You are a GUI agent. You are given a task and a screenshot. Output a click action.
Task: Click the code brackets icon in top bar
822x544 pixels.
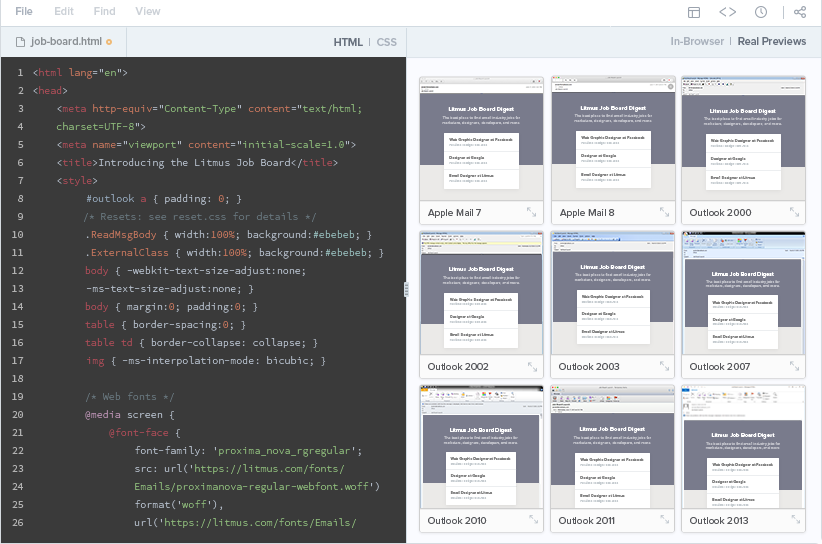(728, 12)
